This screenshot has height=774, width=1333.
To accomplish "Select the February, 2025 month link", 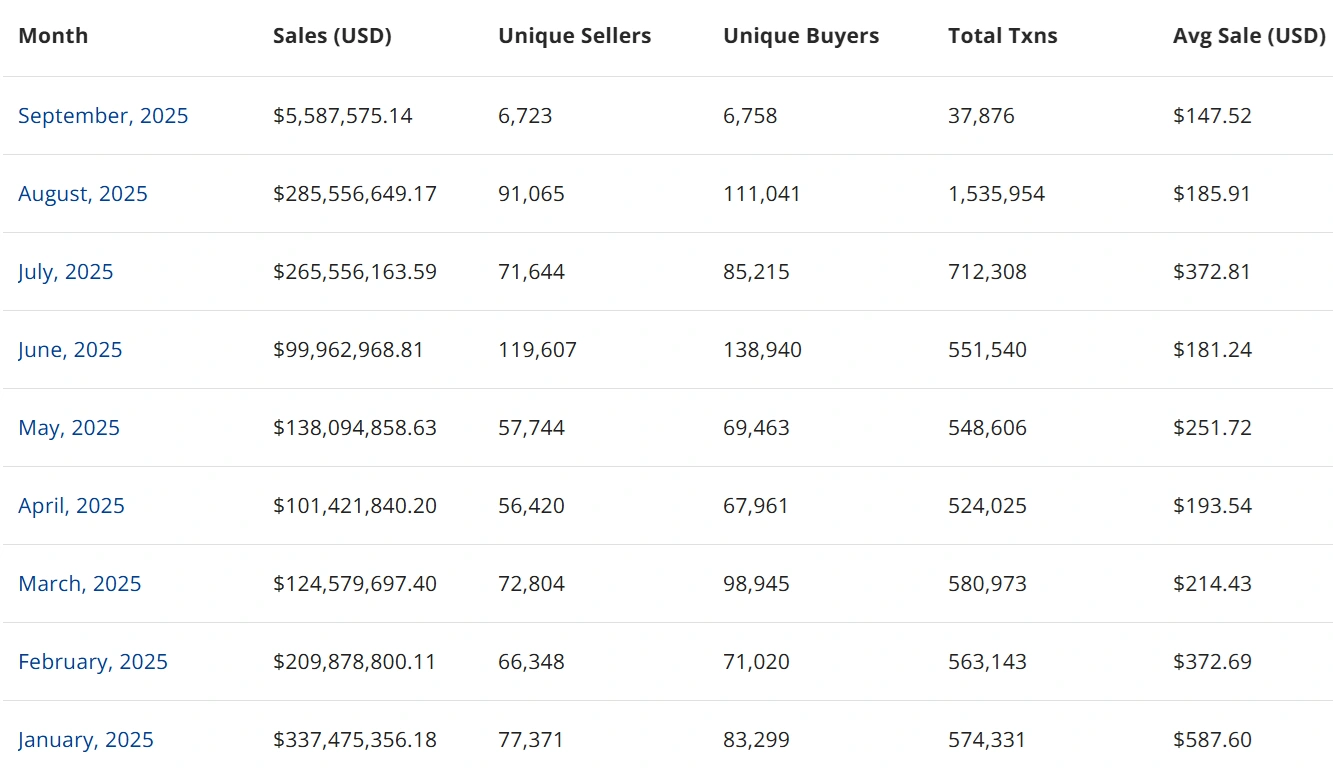I will 93,662.
